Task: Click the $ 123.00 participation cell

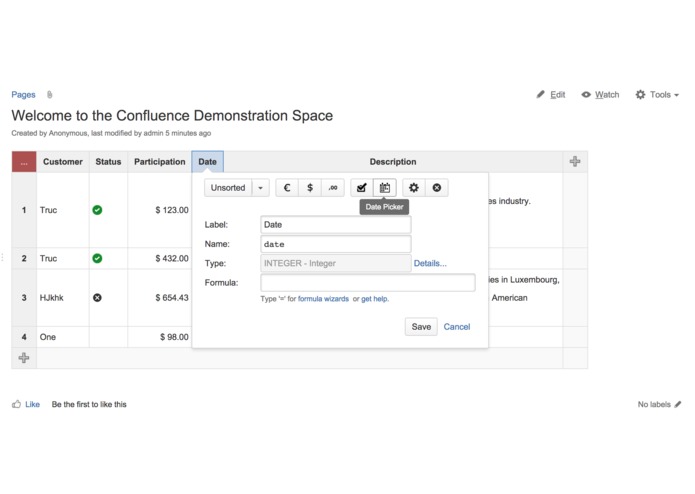Action: pyautogui.click(x=160, y=210)
